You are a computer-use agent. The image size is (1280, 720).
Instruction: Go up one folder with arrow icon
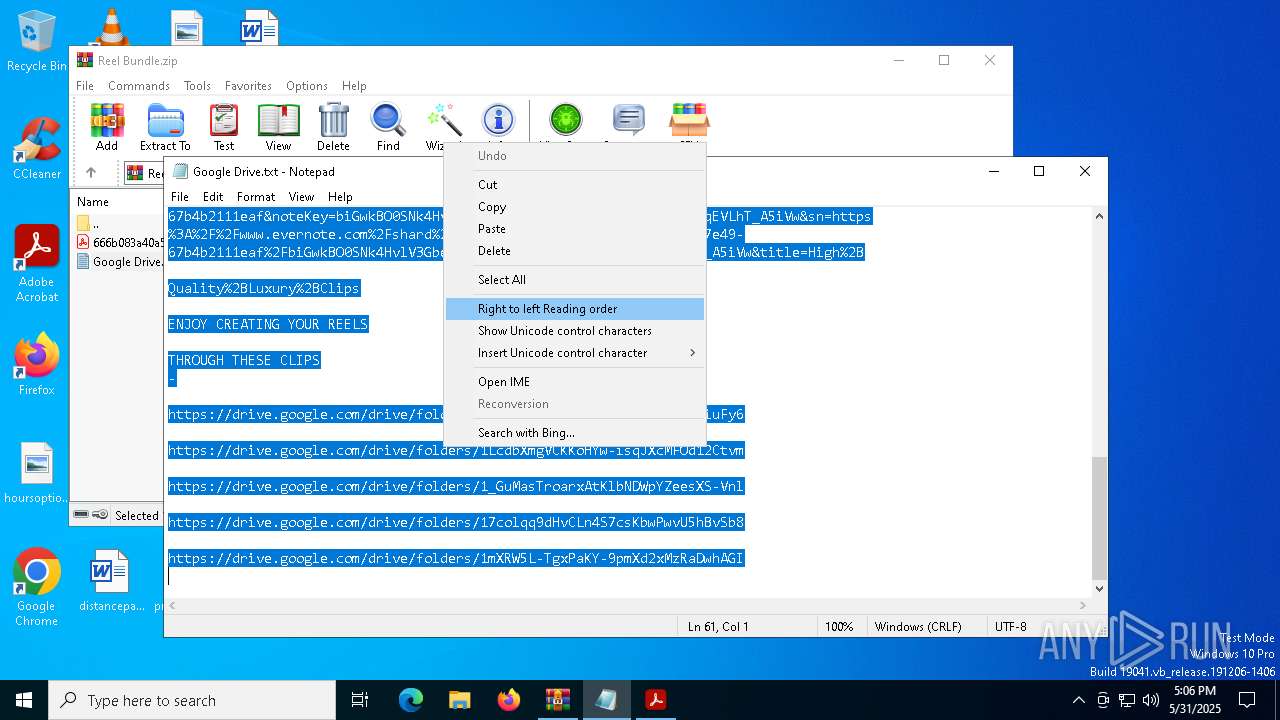91,173
